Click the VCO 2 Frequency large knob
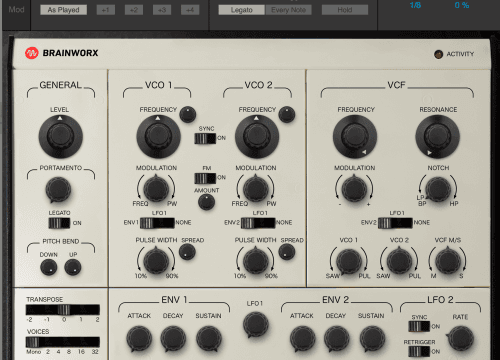The width and height of the screenshot is (500, 360). point(257,136)
